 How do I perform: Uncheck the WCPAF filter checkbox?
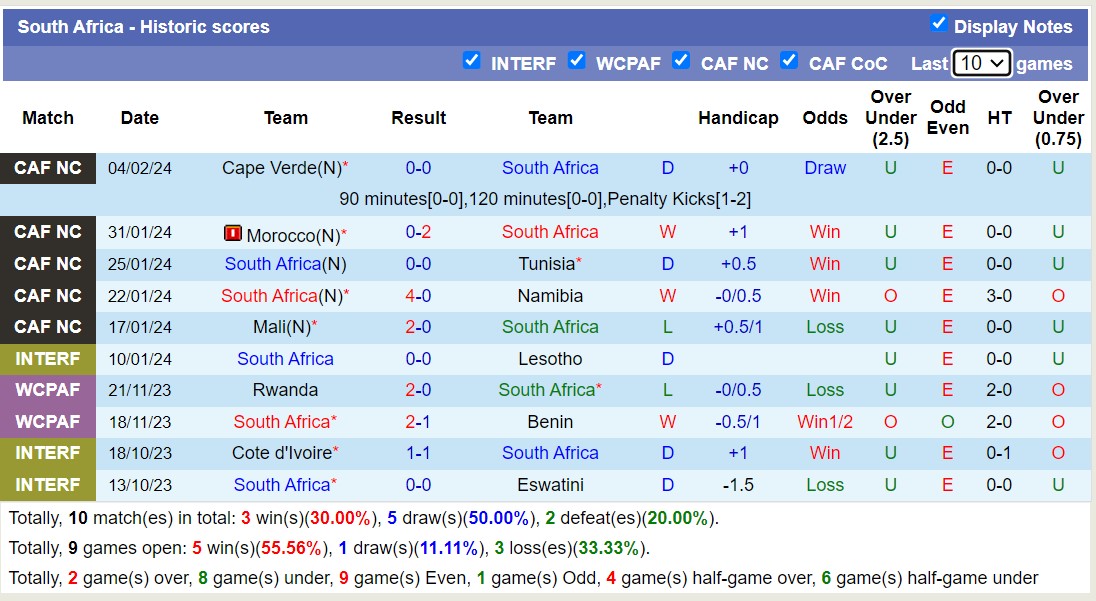click(x=577, y=61)
